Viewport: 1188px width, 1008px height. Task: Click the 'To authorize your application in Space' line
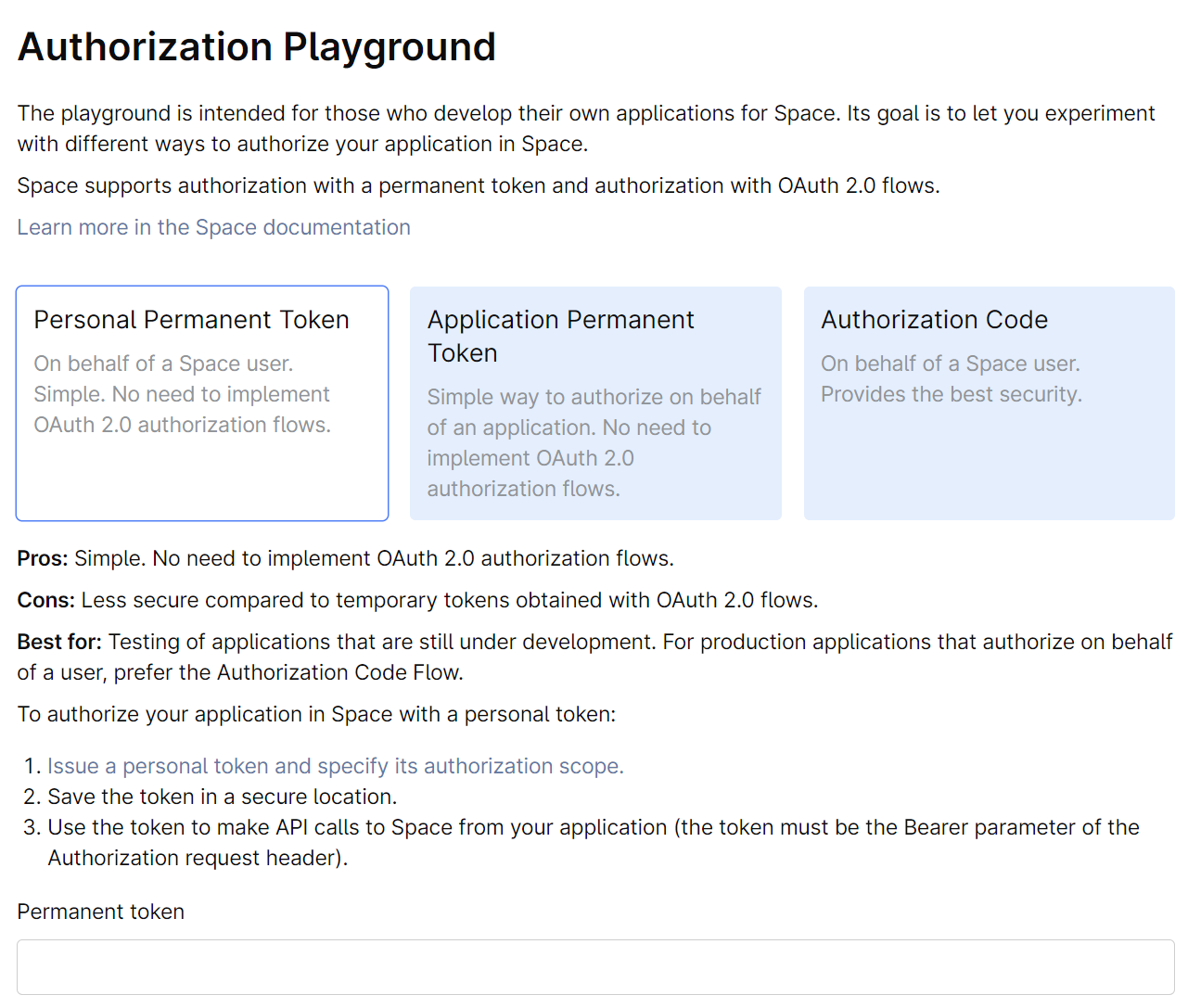pyautogui.click(x=316, y=714)
